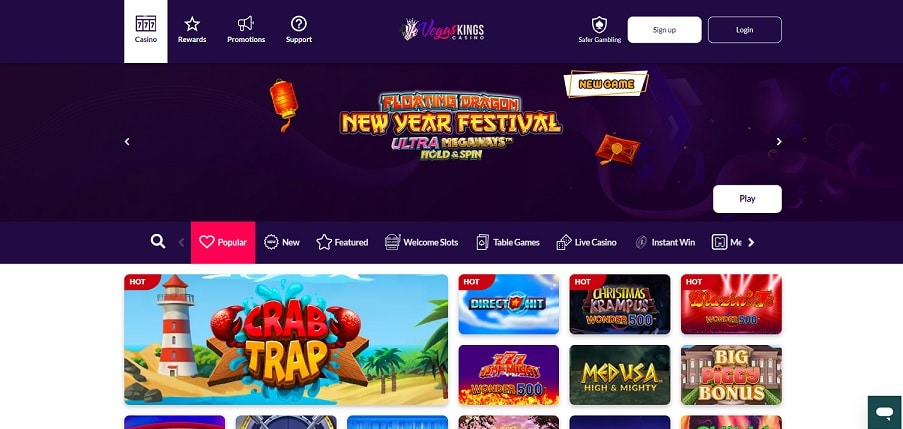Open the Casino slot machine icon
Image resolution: width=903 pixels, height=429 pixels.
(x=146, y=24)
